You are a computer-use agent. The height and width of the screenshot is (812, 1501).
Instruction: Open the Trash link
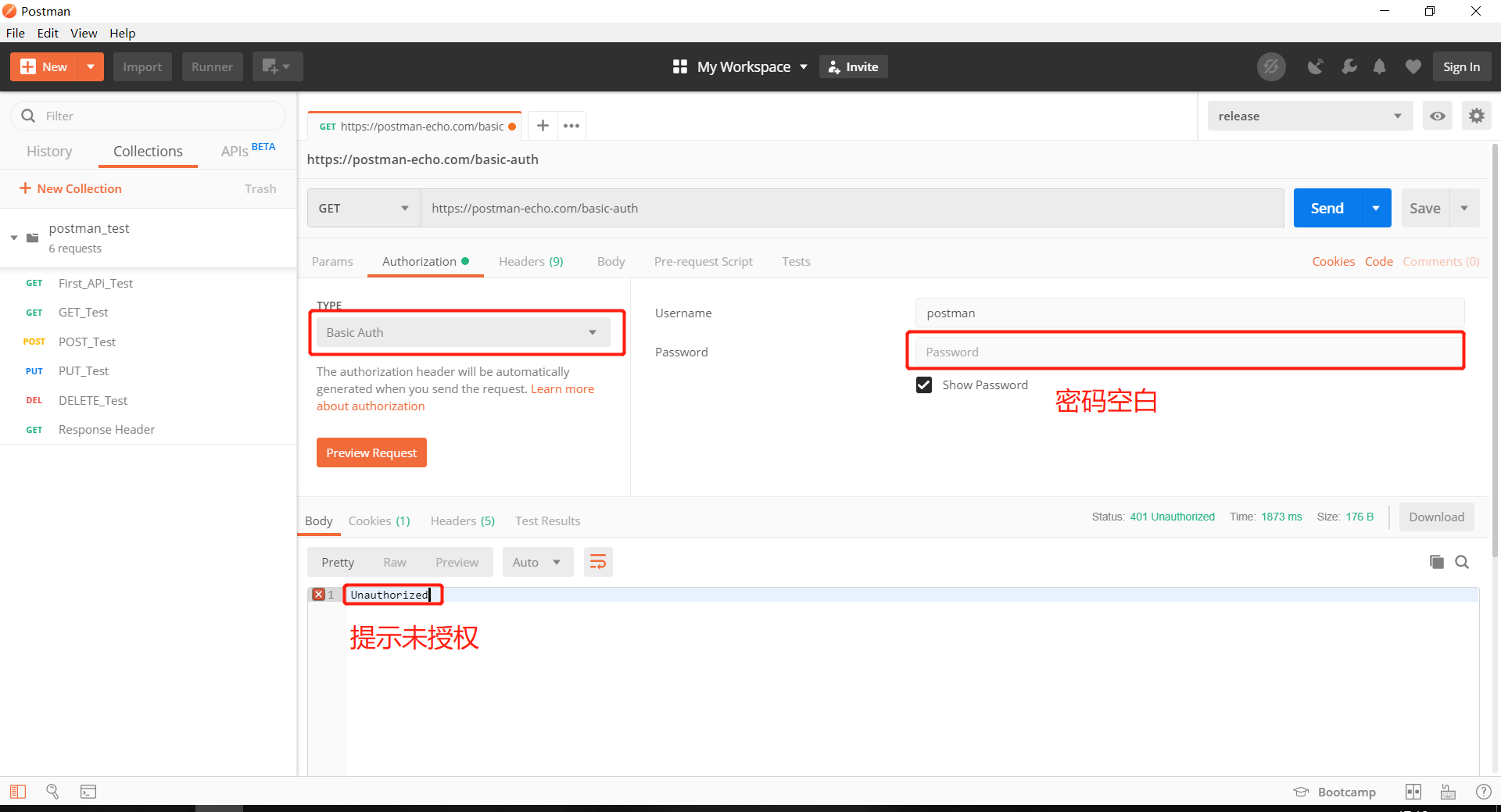click(260, 188)
